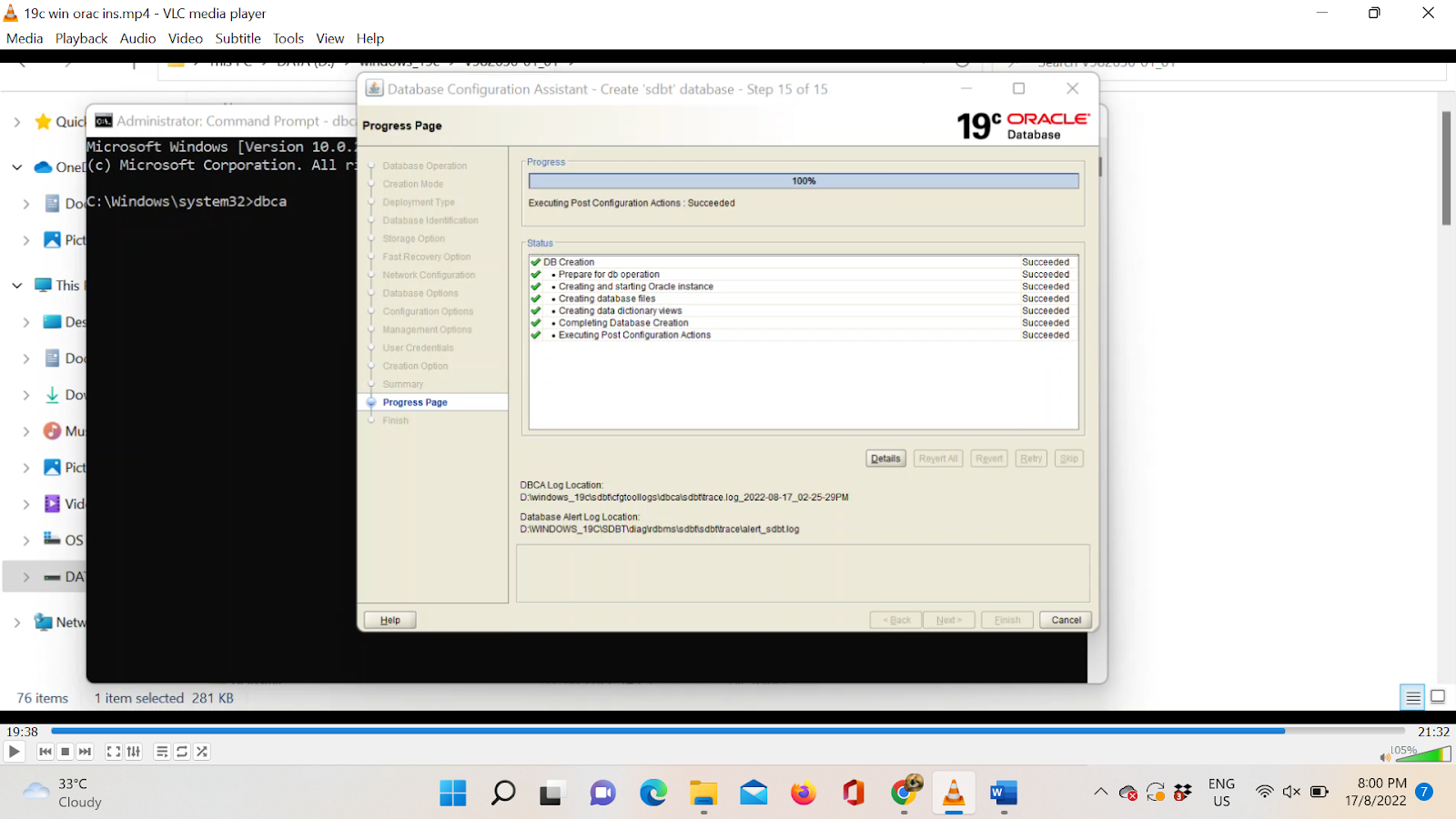This screenshot has height=819, width=1456.
Task: Open the VLC Audio menu
Action: point(137,38)
